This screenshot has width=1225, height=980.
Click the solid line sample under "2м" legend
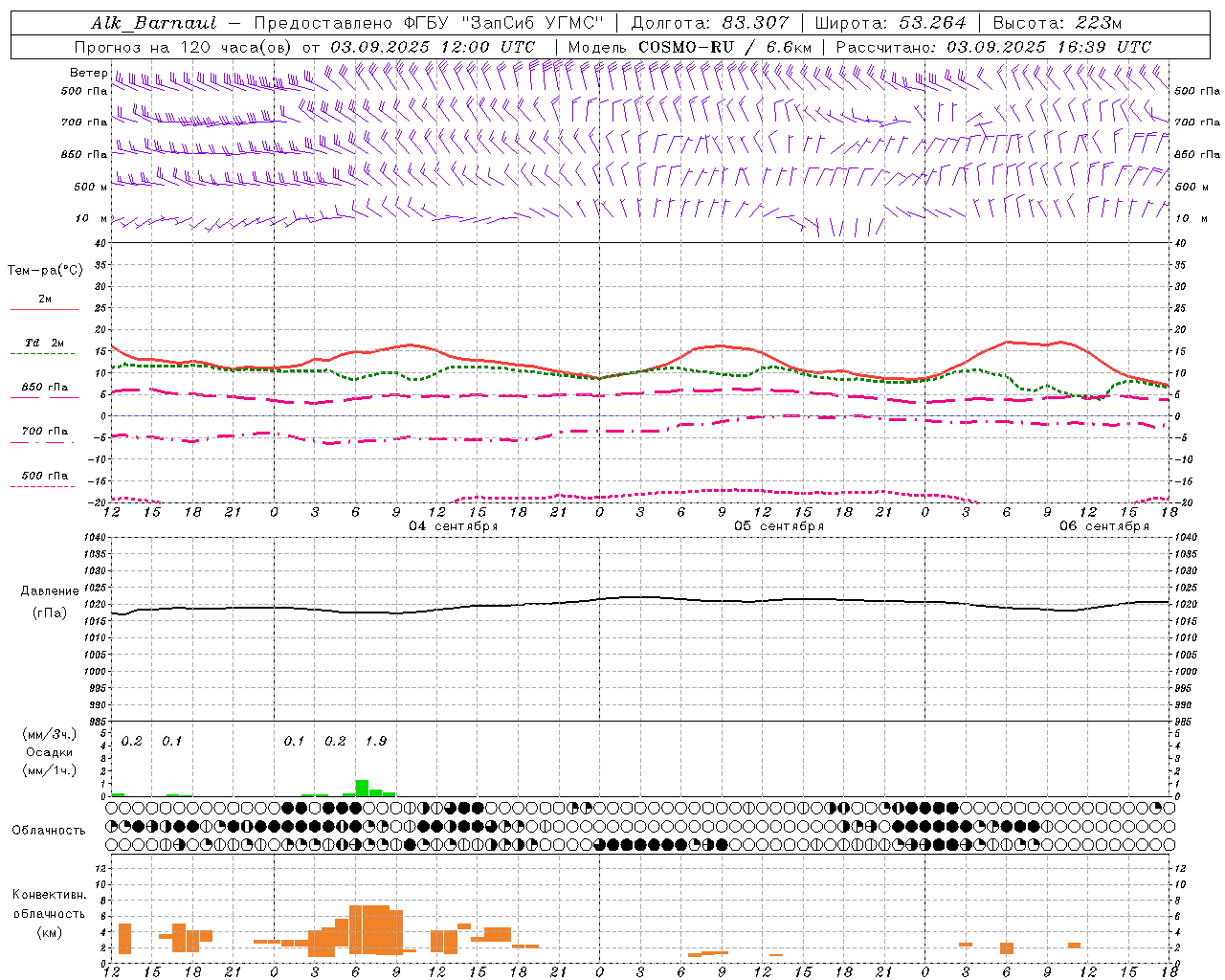point(44,310)
